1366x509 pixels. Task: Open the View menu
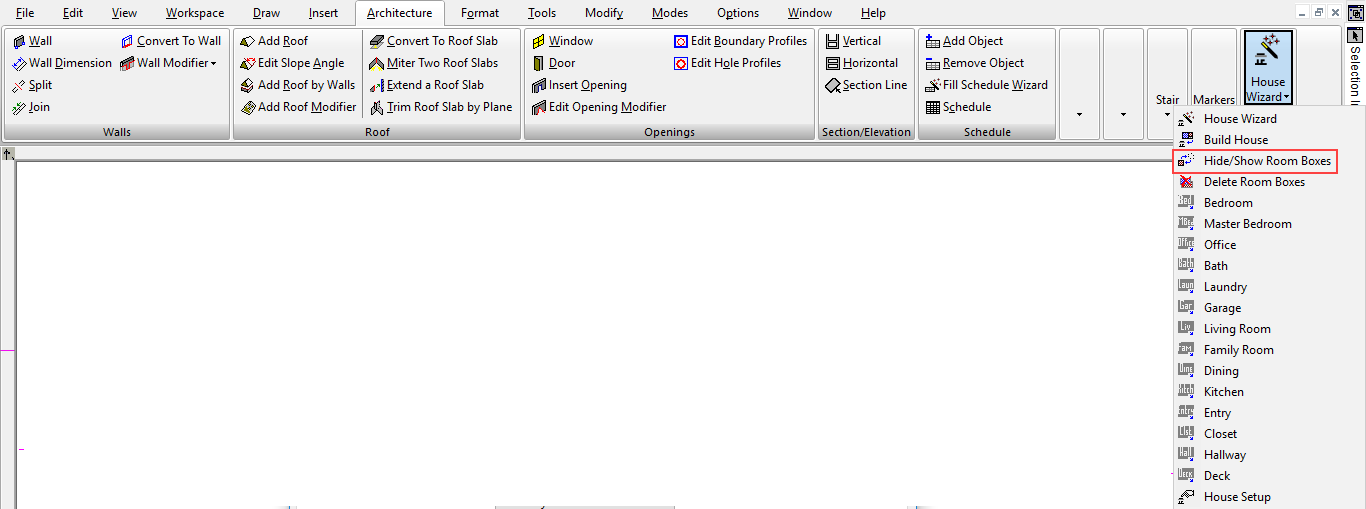pyautogui.click(x=124, y=13)
